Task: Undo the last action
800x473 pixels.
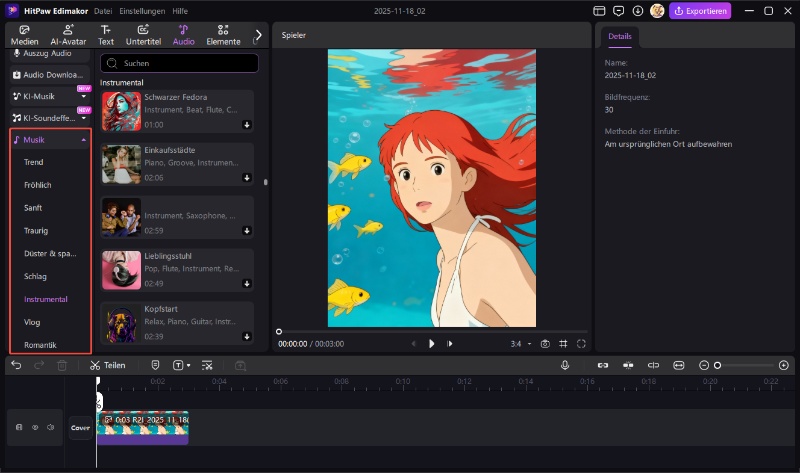Action: pos(16,365)
